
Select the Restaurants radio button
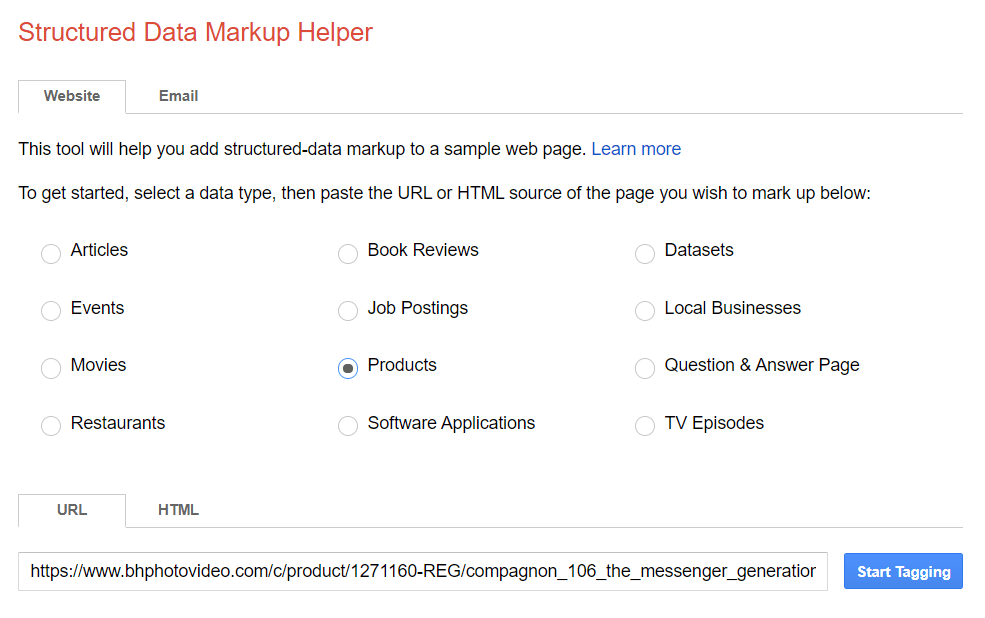pyautogui.click(x=51, y=426)
